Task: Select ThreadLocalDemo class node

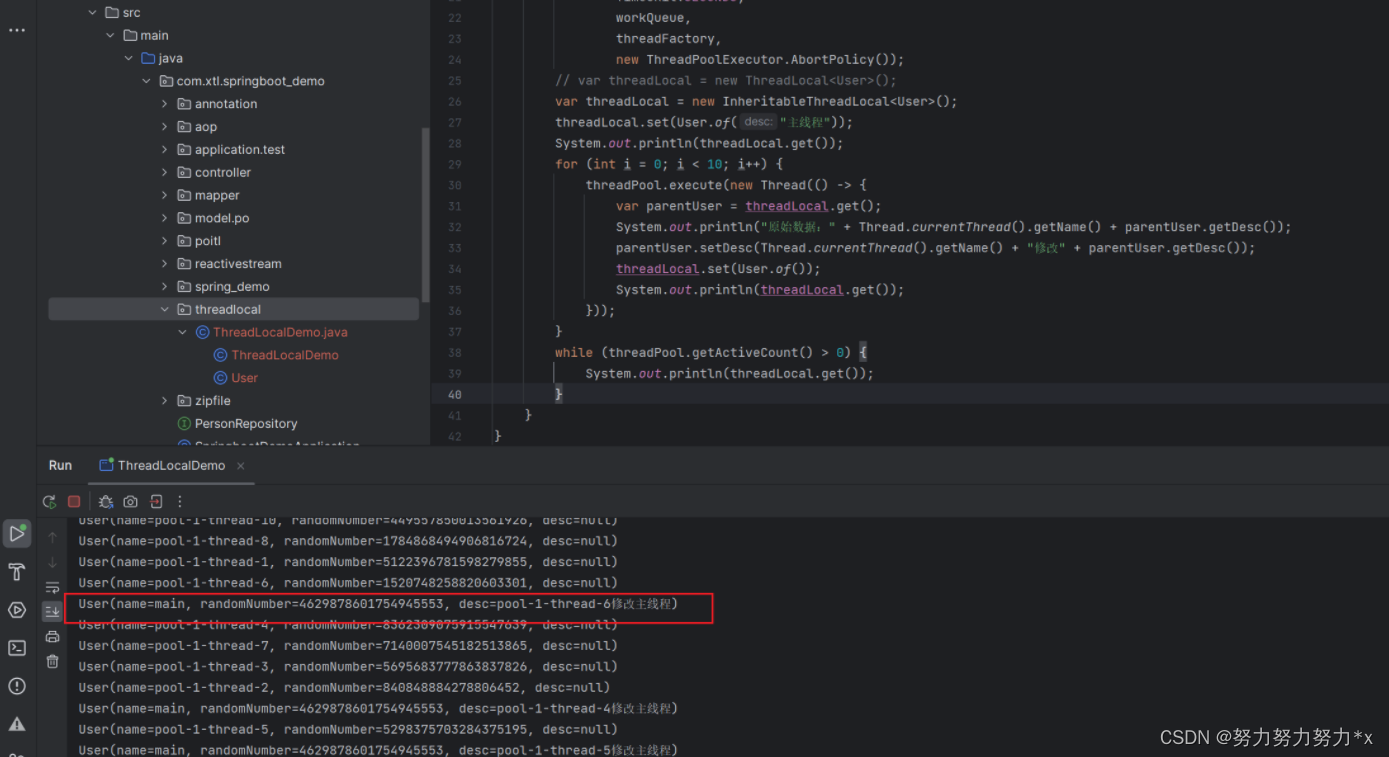Action: pyautogui.click(x=285, y=355)
